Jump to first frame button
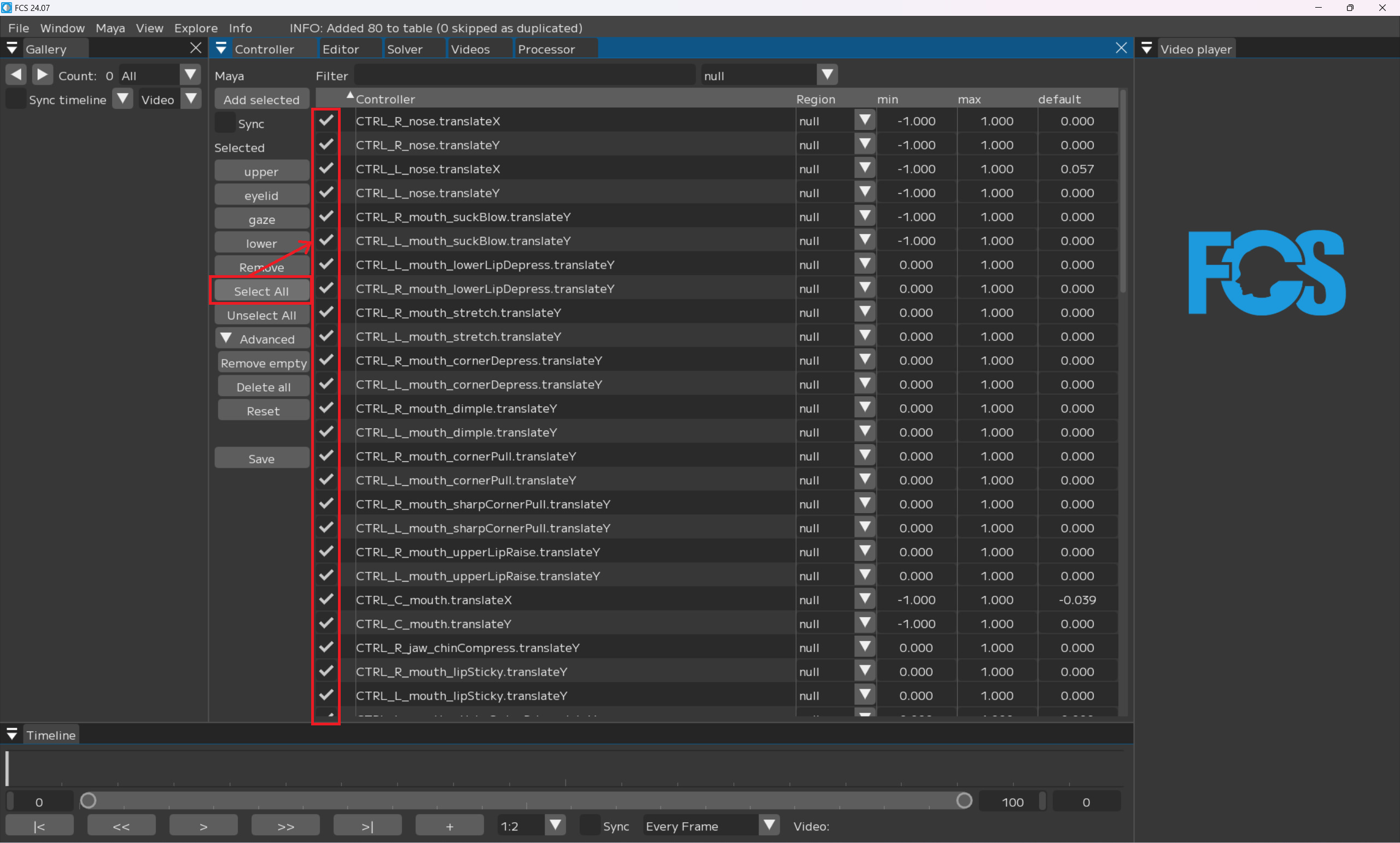 (39, 826)
